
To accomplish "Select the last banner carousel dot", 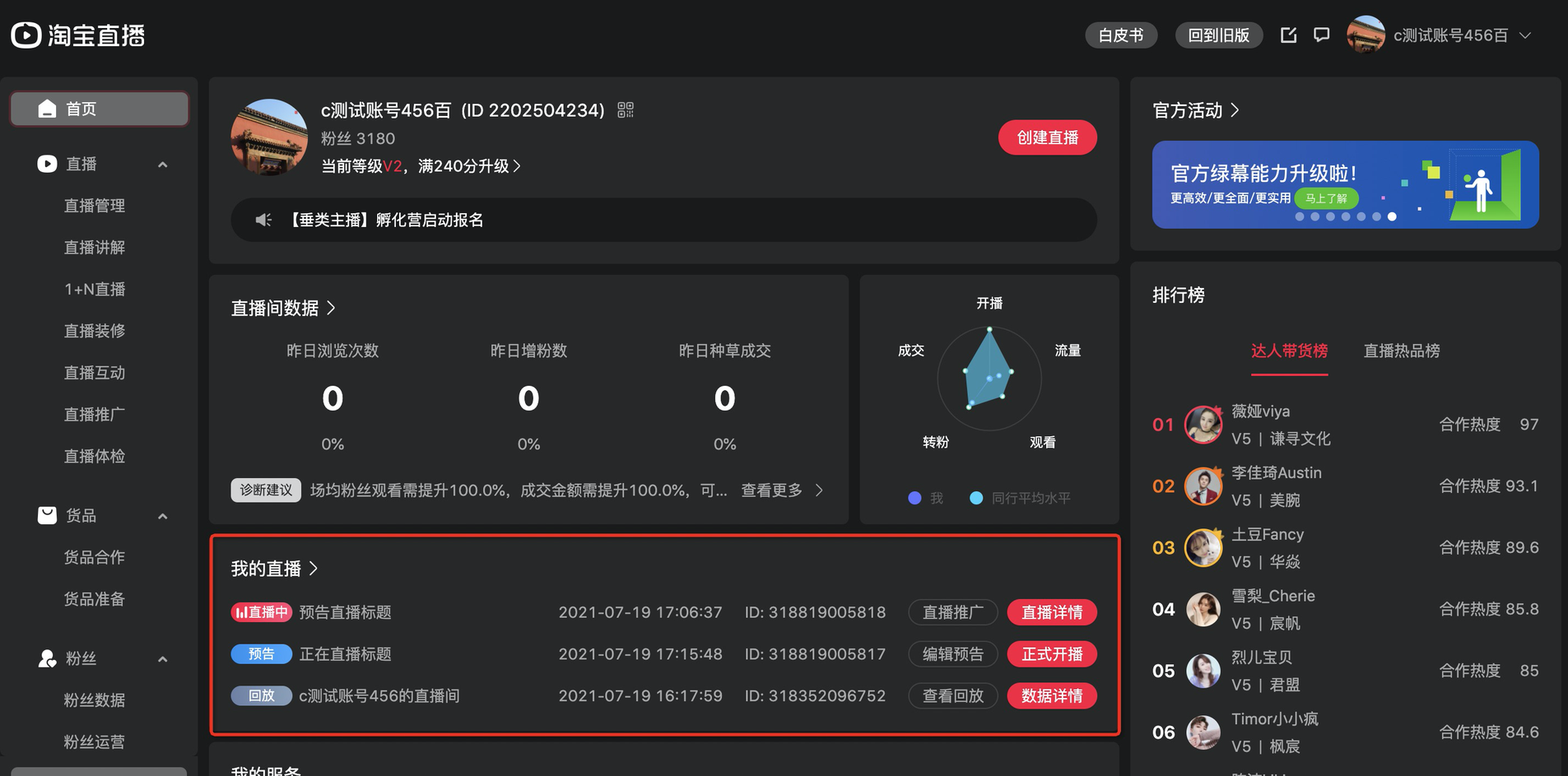I will pyautogui.click(x=1392, y=216).
